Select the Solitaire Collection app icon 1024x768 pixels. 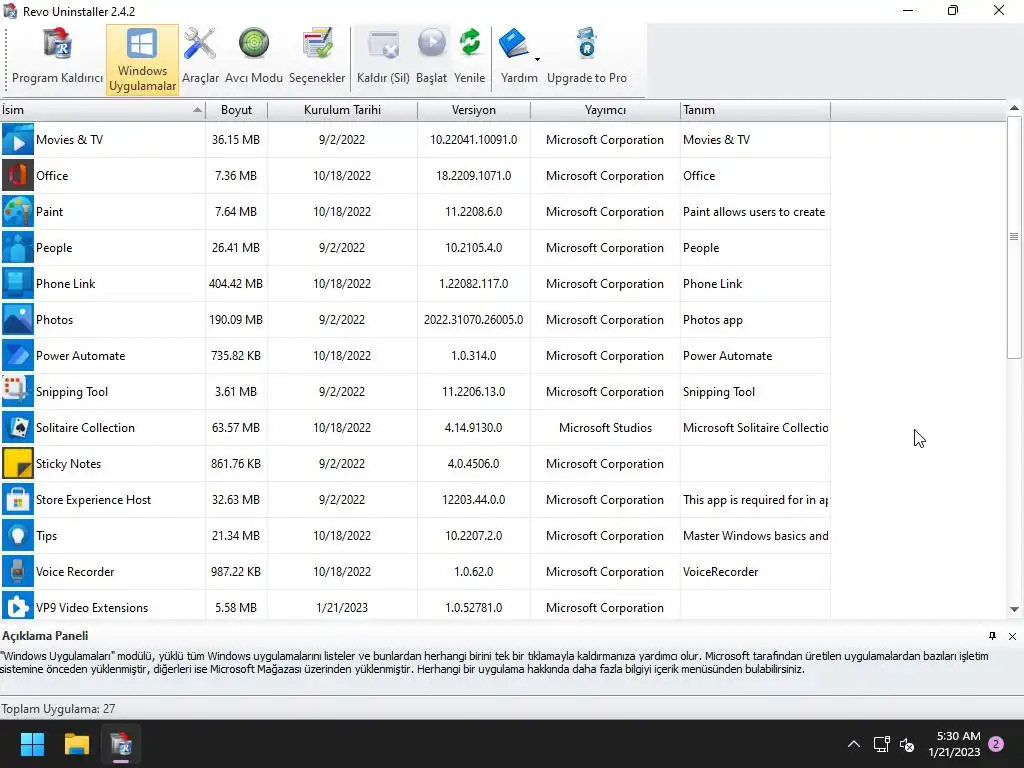[18, 427]
